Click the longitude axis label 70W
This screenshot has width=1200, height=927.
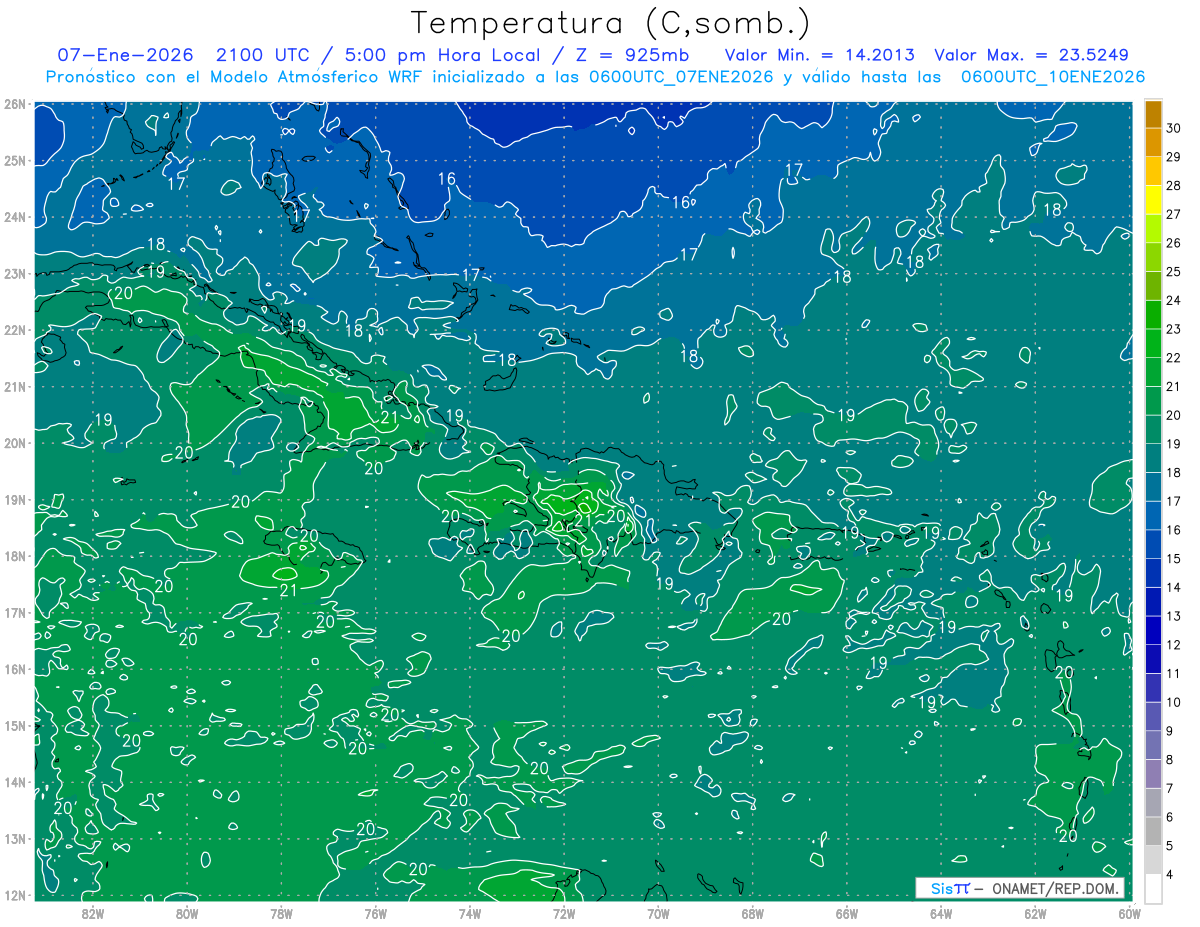click(x=658, y=914)
